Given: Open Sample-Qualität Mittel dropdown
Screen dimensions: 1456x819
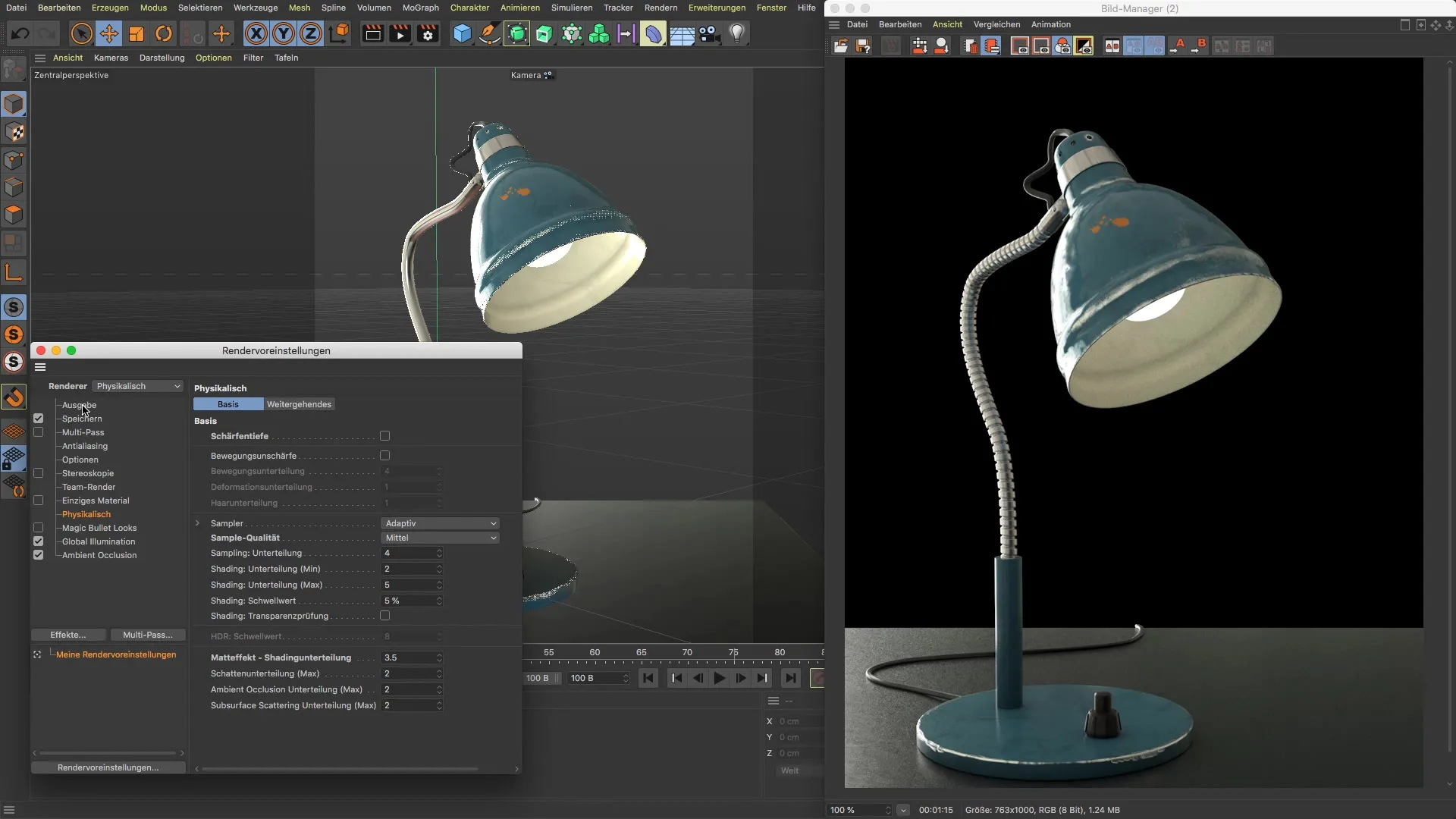Looking at the screenshot, I should 440,538.
